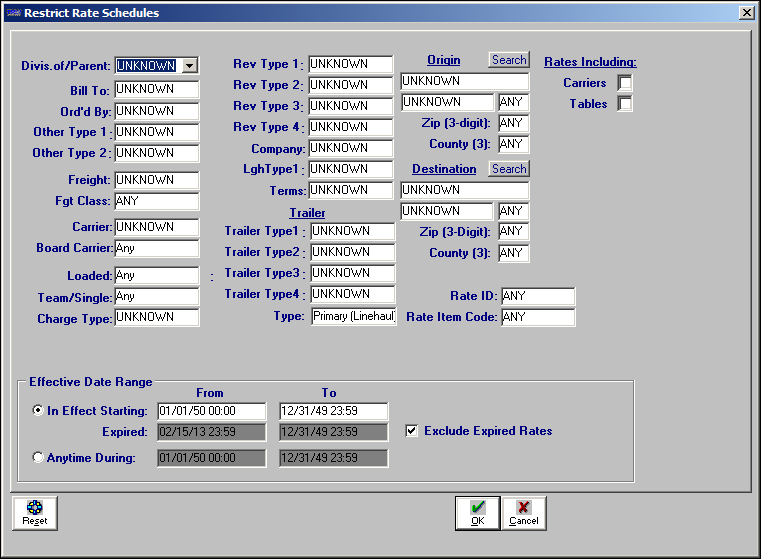Screen dimensions: 761x559
Task: Click the Destination underlined heading
Action: click(444, 169)
